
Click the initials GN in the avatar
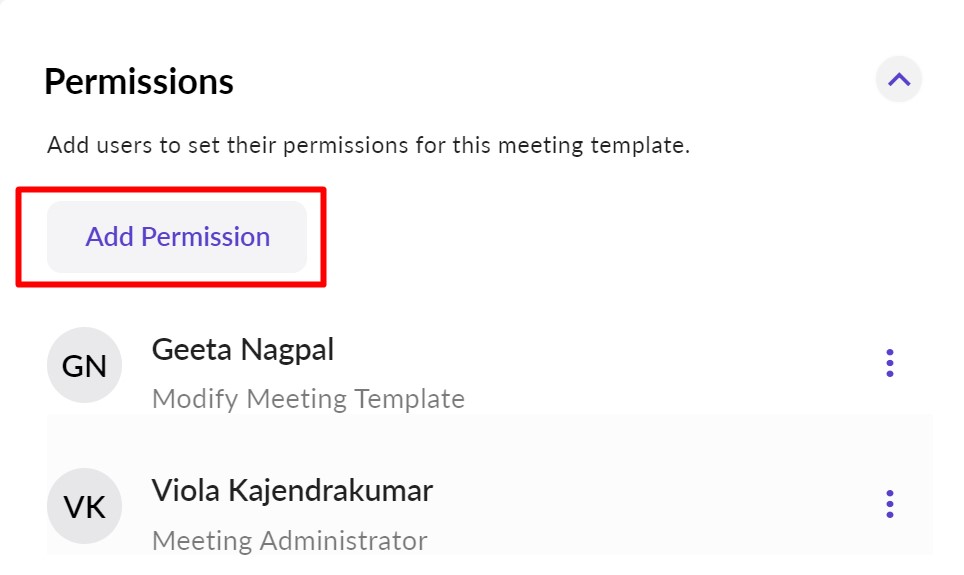click(x=84, y=366)
